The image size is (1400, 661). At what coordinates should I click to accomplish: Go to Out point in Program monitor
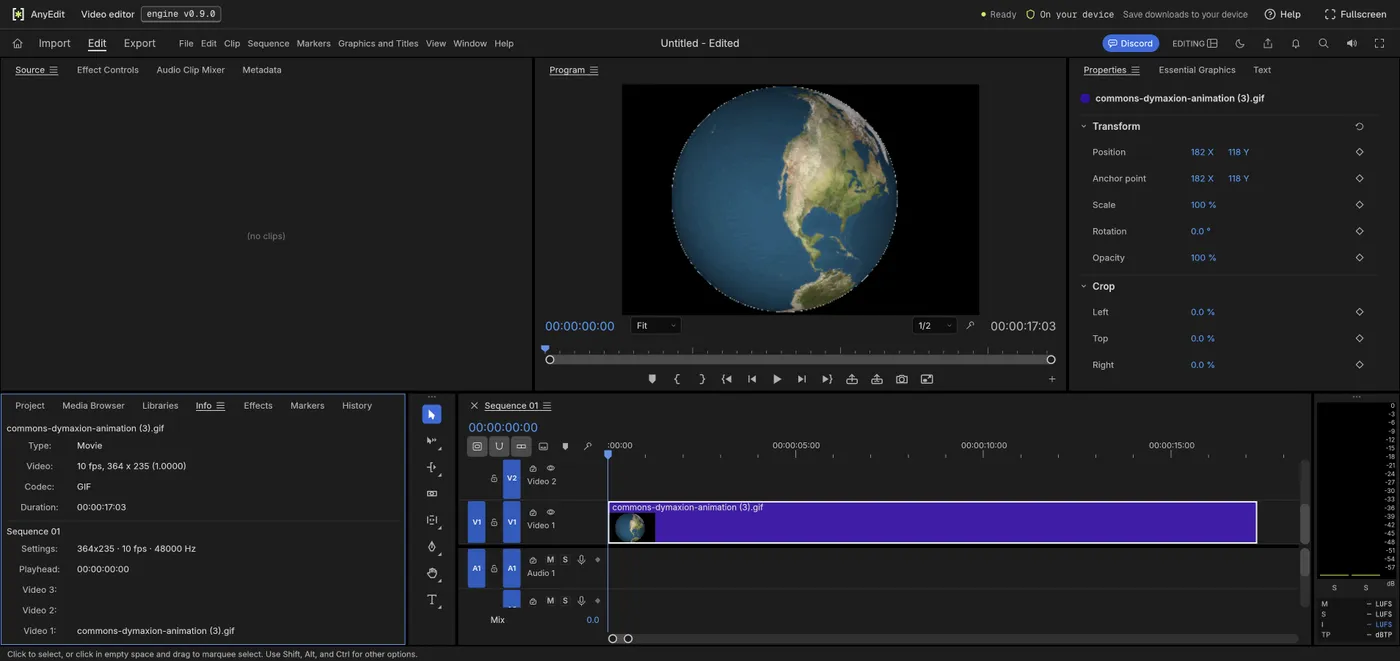827,379
